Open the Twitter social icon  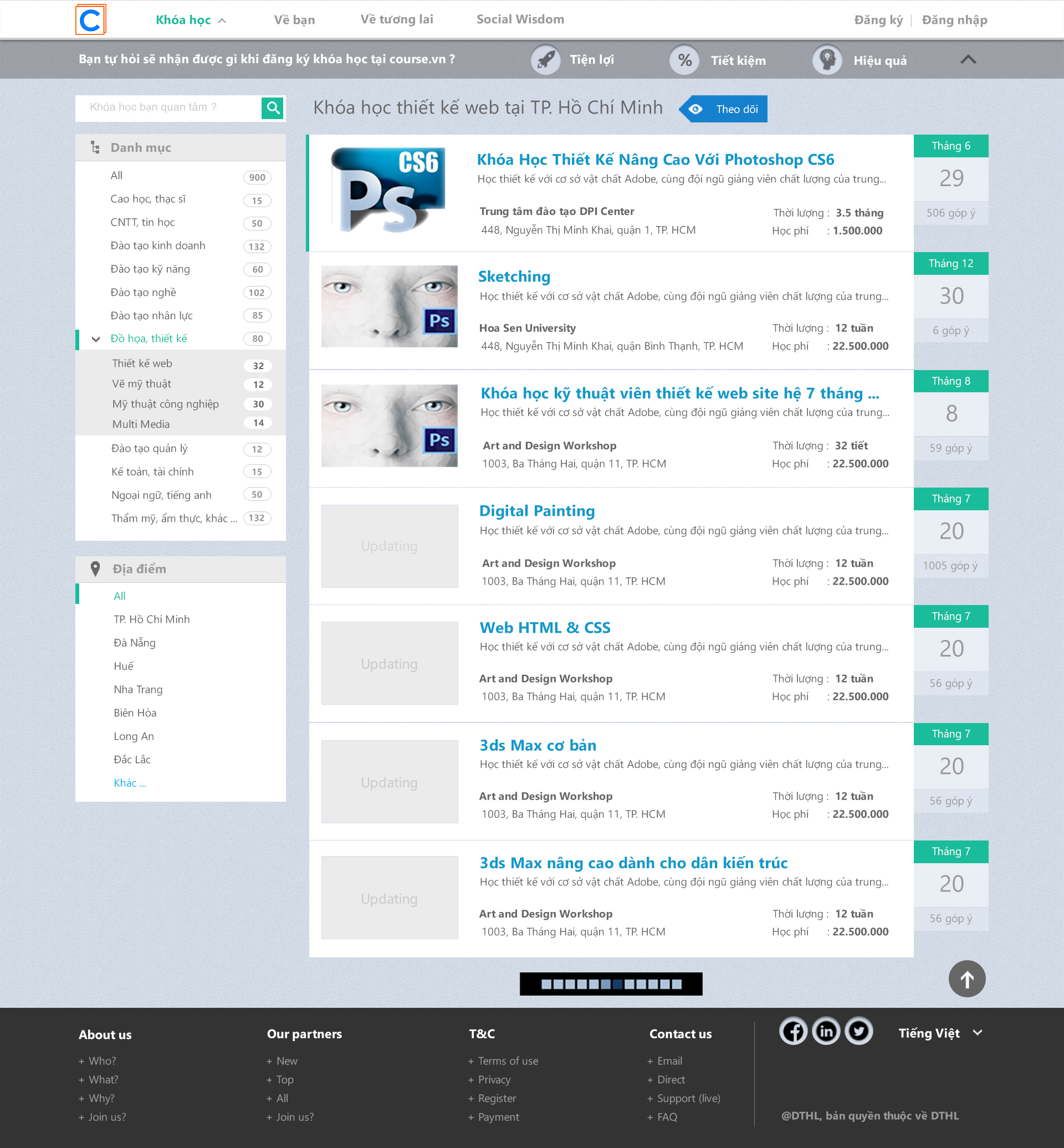point(858,1031)
